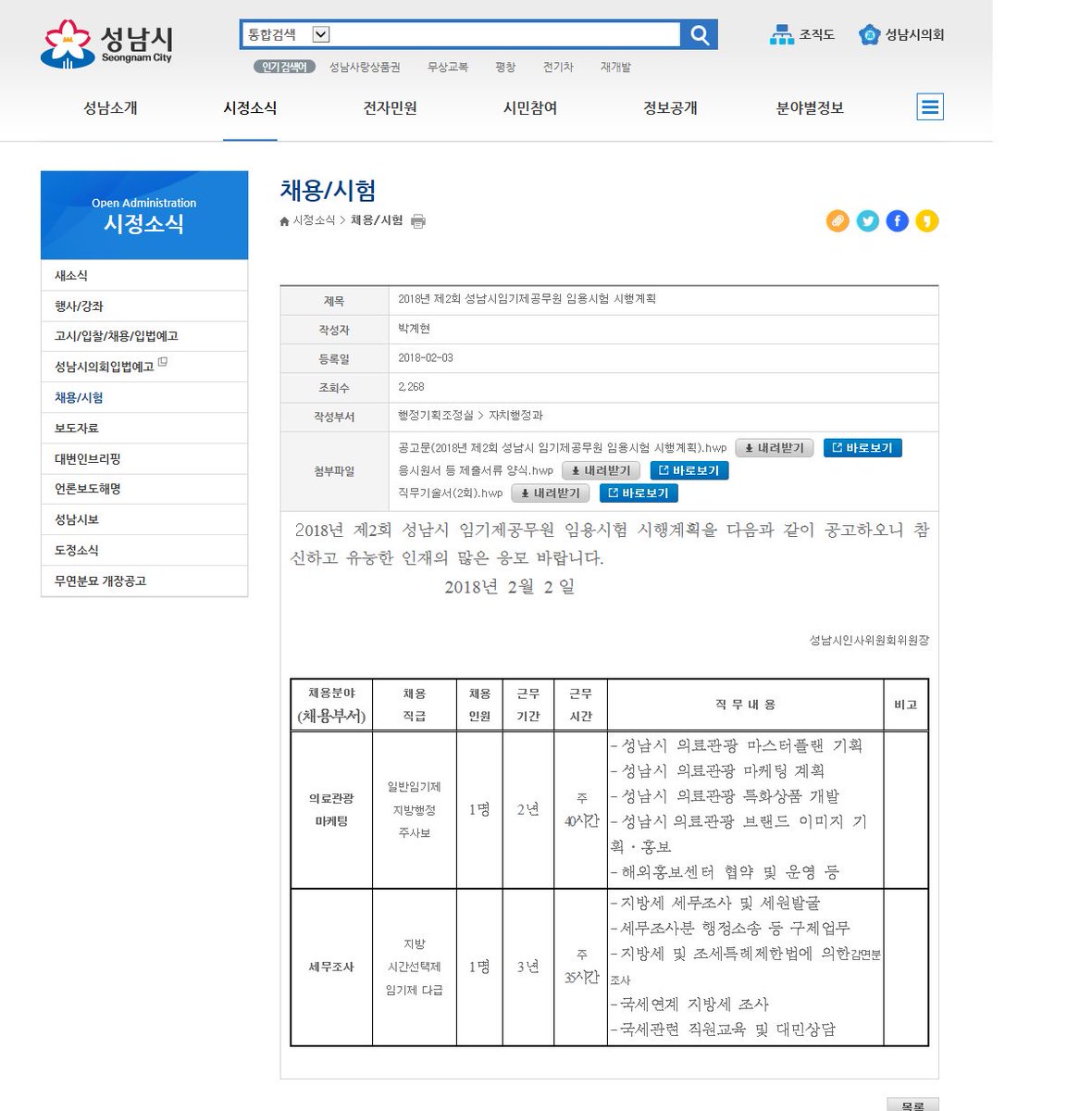Click the 목록 list button

pos(914,1104)
